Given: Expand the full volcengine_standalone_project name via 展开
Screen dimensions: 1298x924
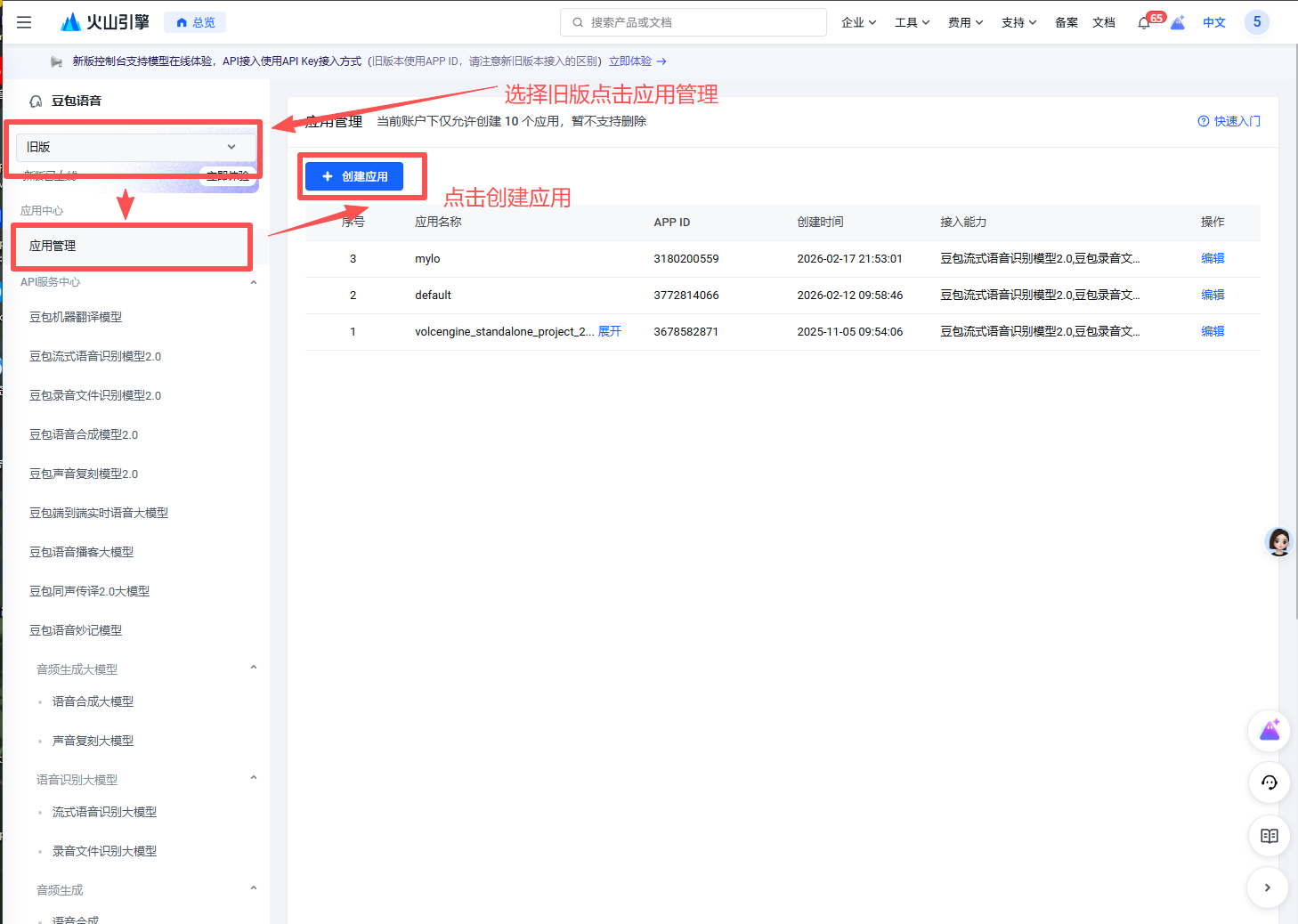Looking at the screenshot, I should 610,331.
